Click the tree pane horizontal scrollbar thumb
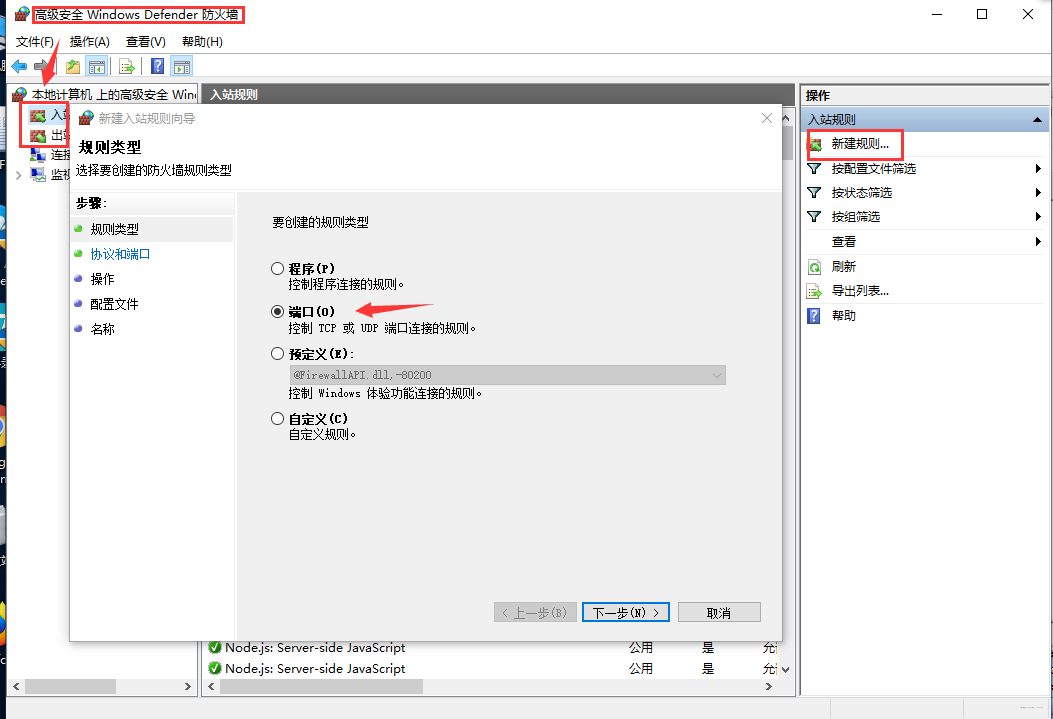 pyautogui.click(x=71, y=687)
